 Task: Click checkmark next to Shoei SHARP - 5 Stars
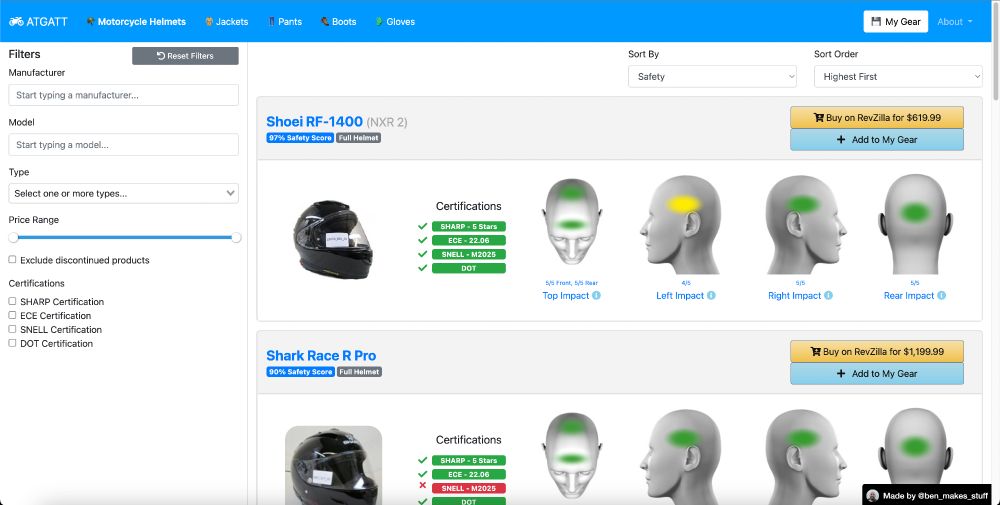point(422,226)
